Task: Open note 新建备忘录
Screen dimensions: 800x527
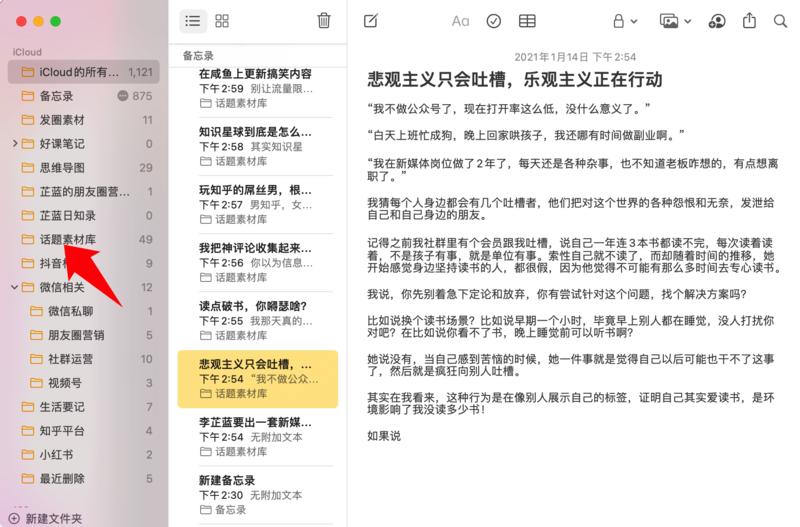Action: coord(258,495)
